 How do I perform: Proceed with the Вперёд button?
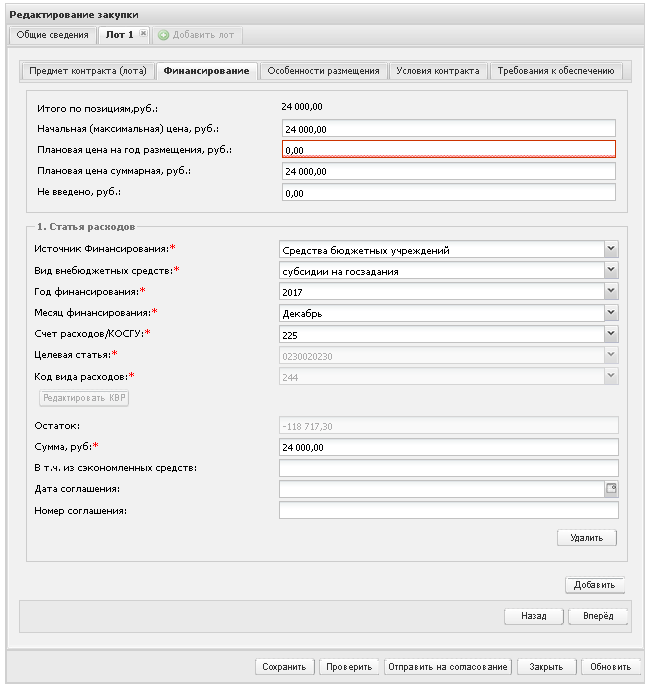point(598,616)
